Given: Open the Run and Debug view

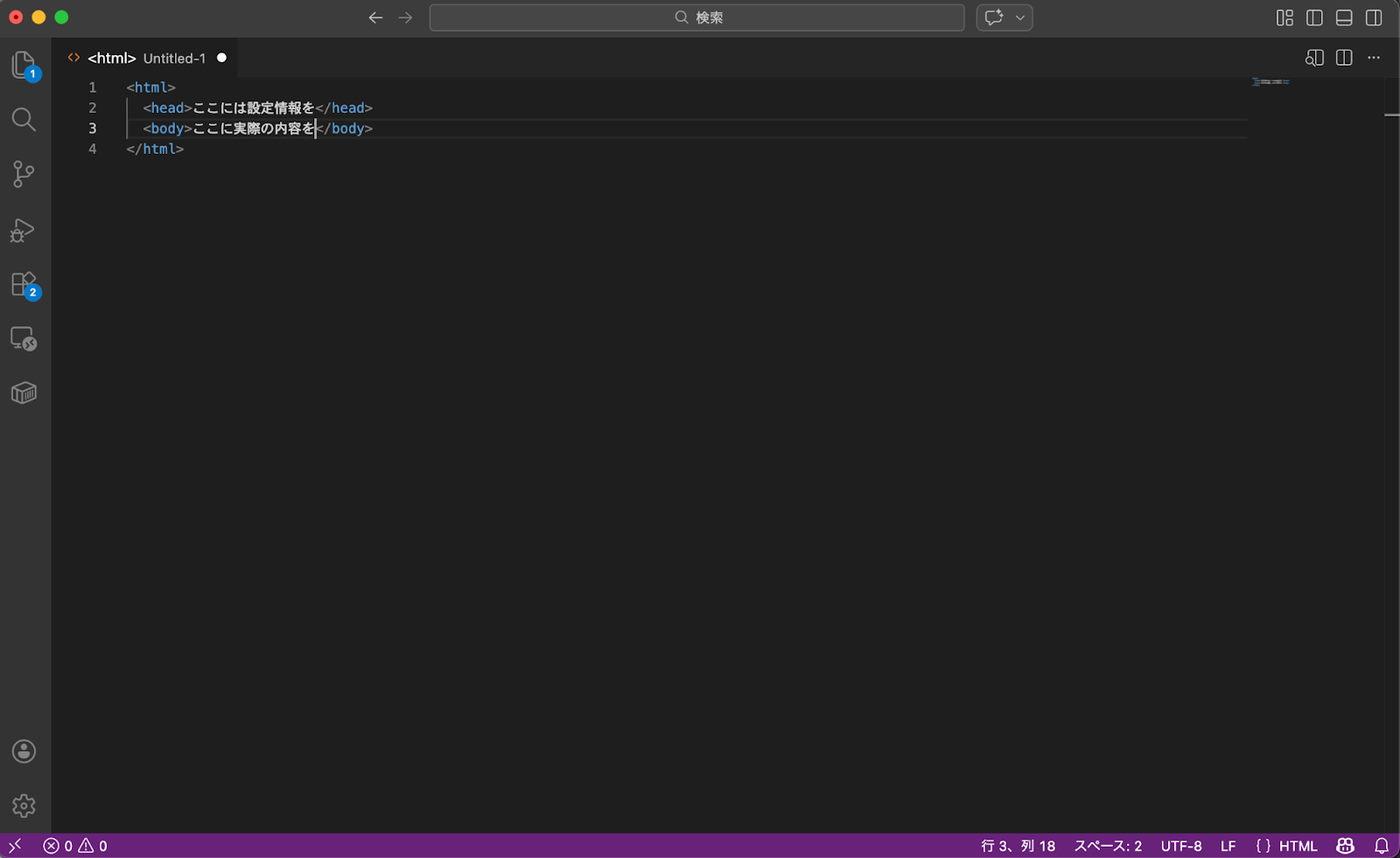Looking at the screenshot, I should (24, 230).
